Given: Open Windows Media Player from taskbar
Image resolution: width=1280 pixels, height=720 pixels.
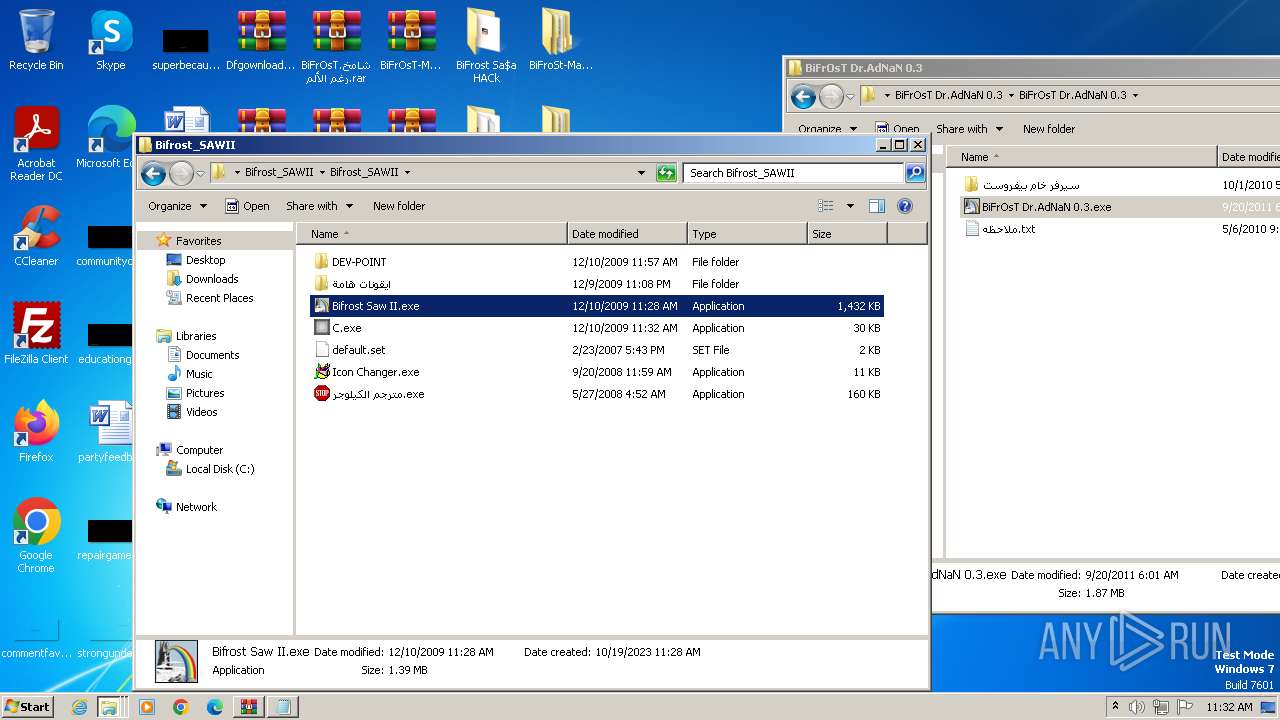Looking at the screenshot, I should [147, 707].
